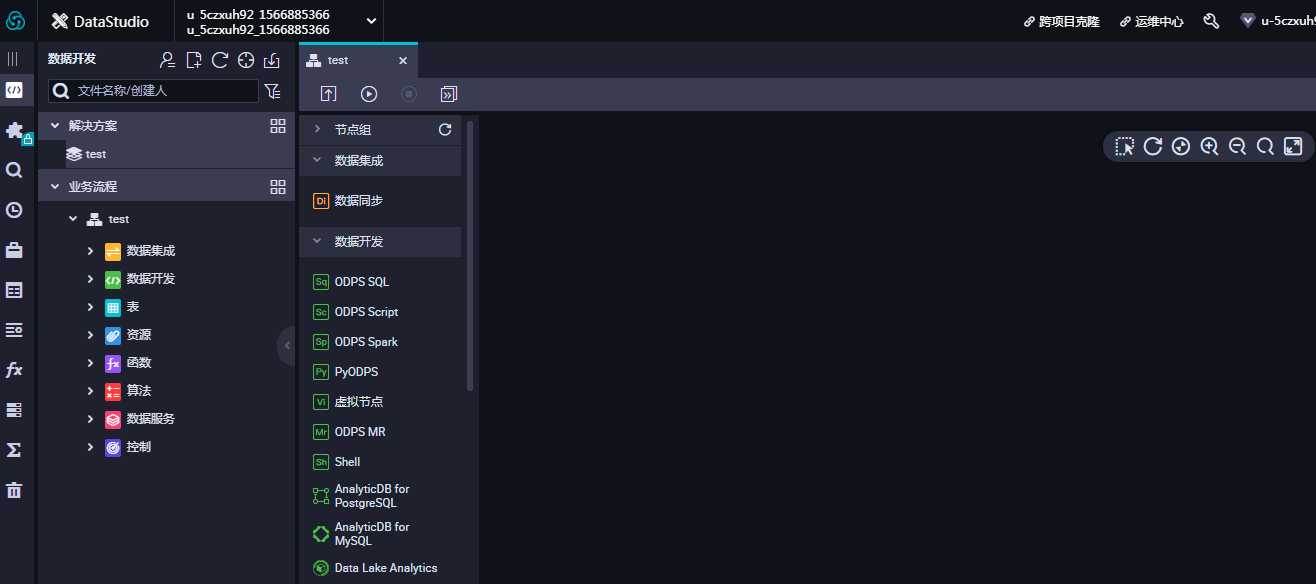This screenshot has height=584, width=1316.
Task: Expand the 节点组 section in node panel
Action: [317, 129]
